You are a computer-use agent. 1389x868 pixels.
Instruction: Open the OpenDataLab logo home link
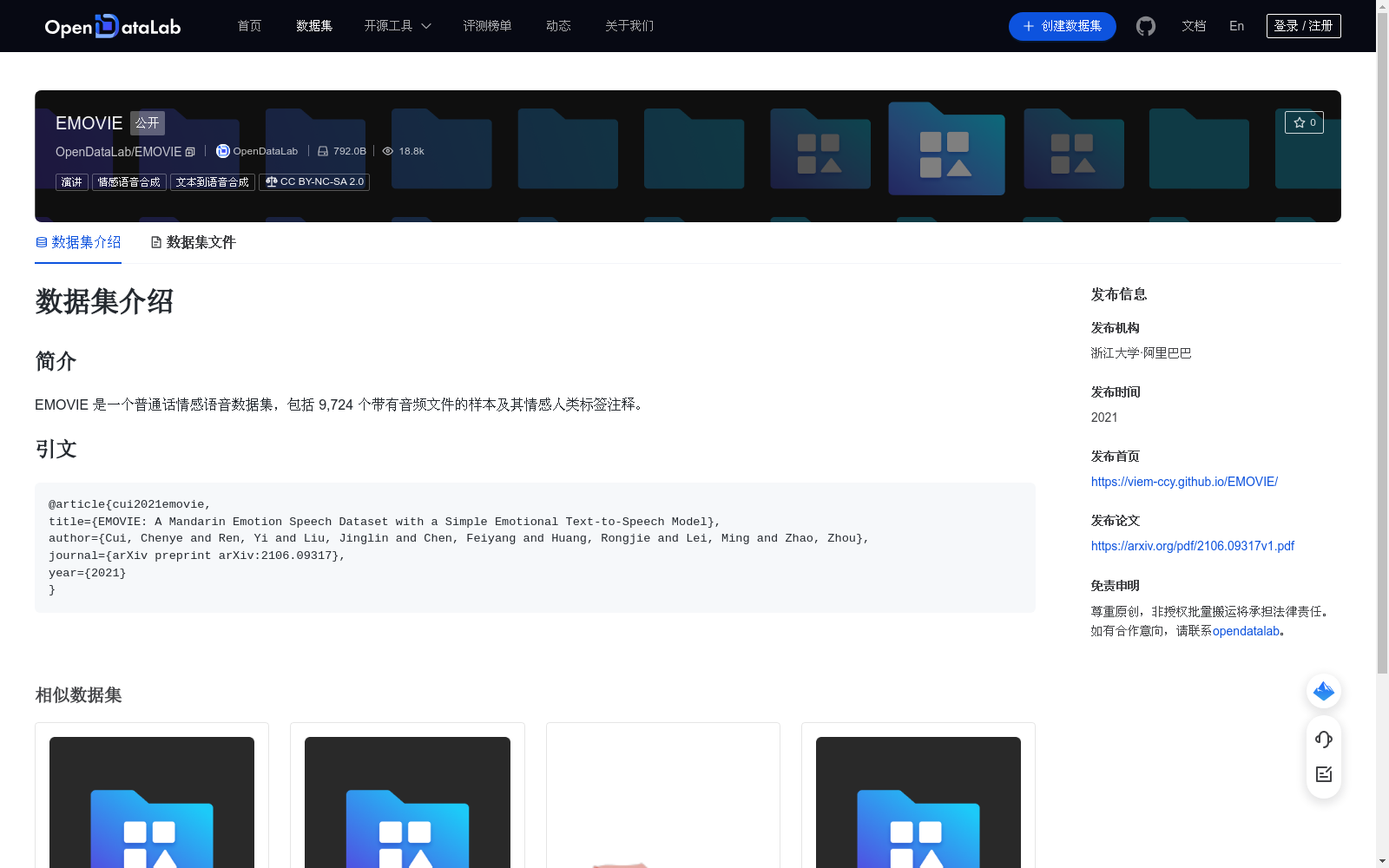pos(113,26)
